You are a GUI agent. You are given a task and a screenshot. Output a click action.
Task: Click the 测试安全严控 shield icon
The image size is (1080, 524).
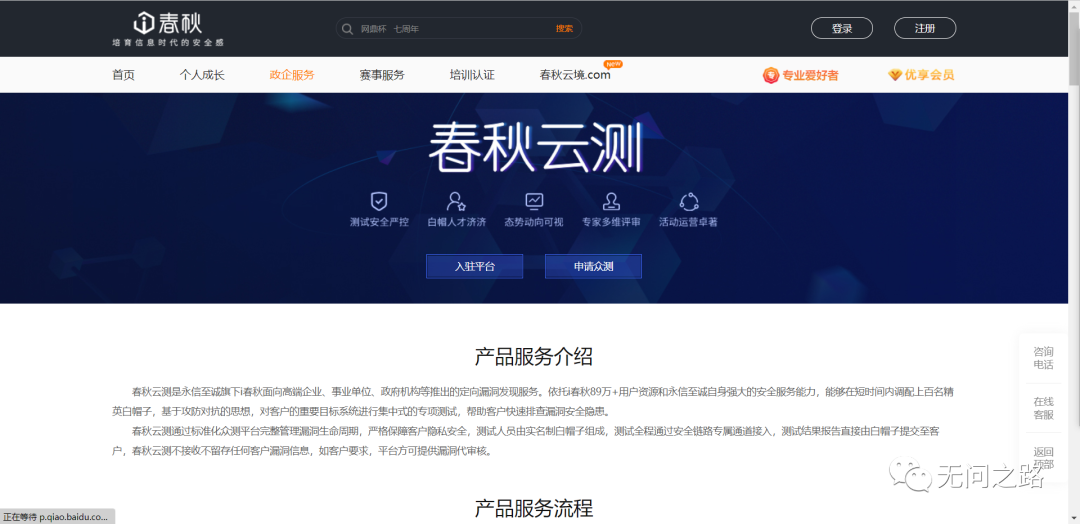coord(379,201)
